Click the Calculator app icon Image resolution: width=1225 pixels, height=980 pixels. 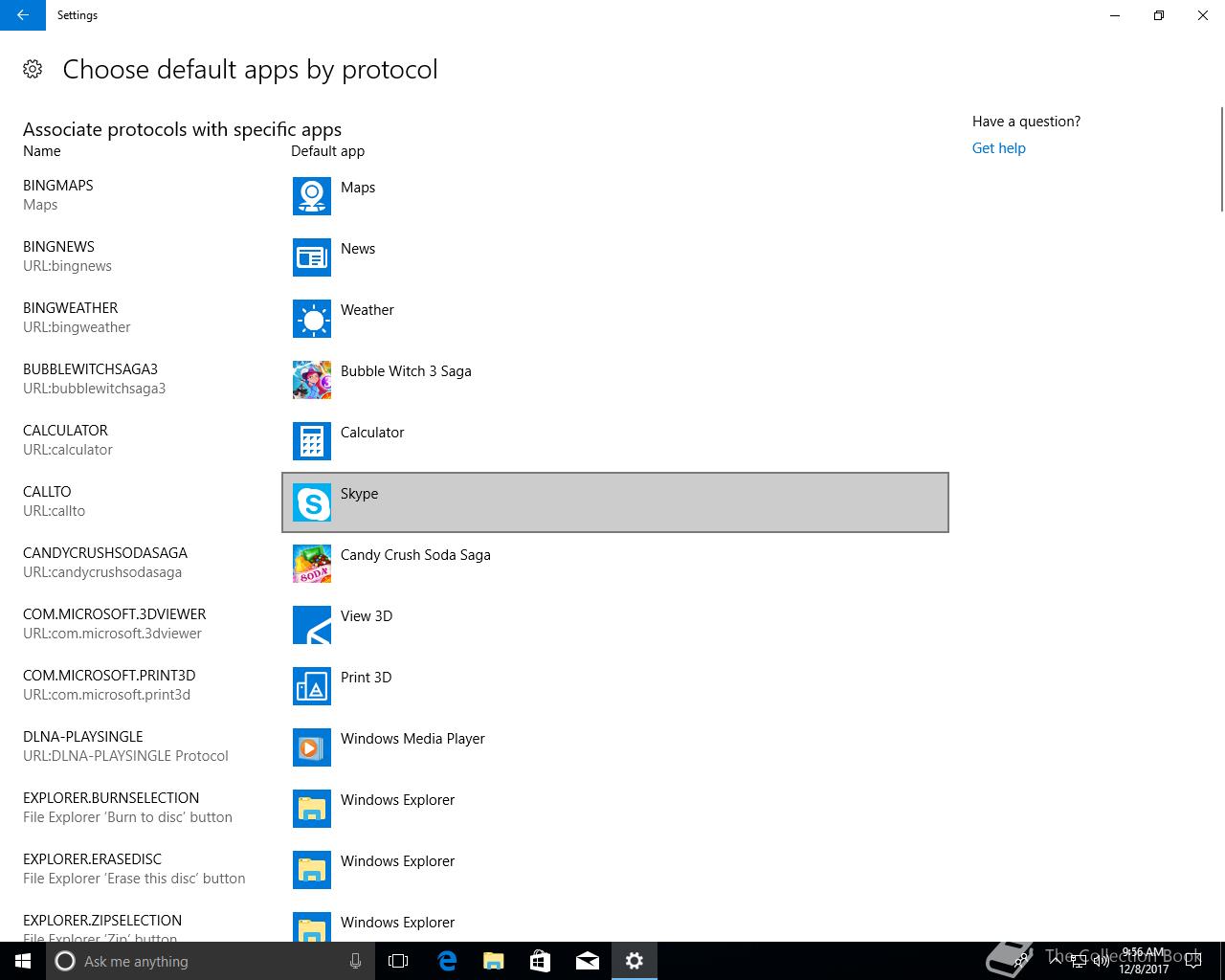pos(312,441)
